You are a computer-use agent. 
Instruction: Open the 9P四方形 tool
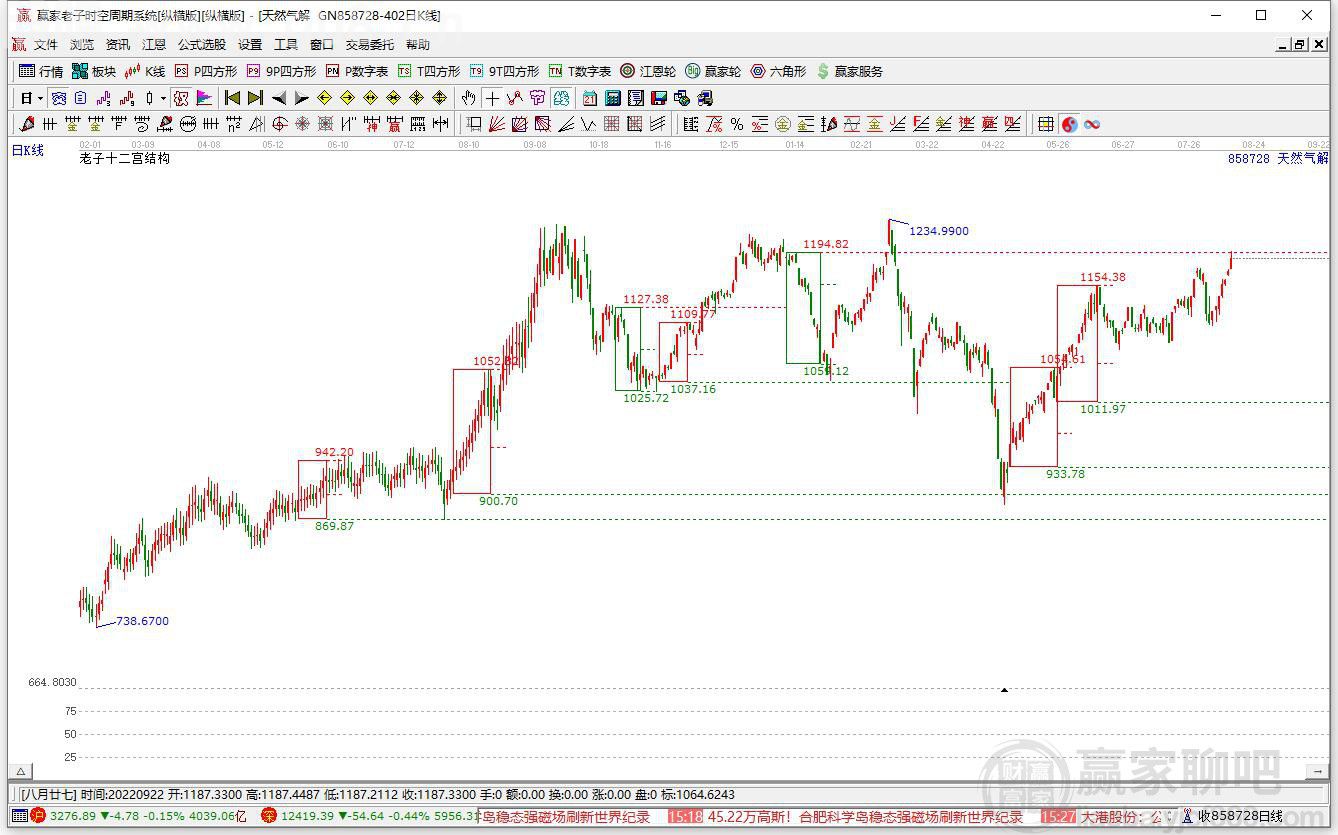point(281,71)
